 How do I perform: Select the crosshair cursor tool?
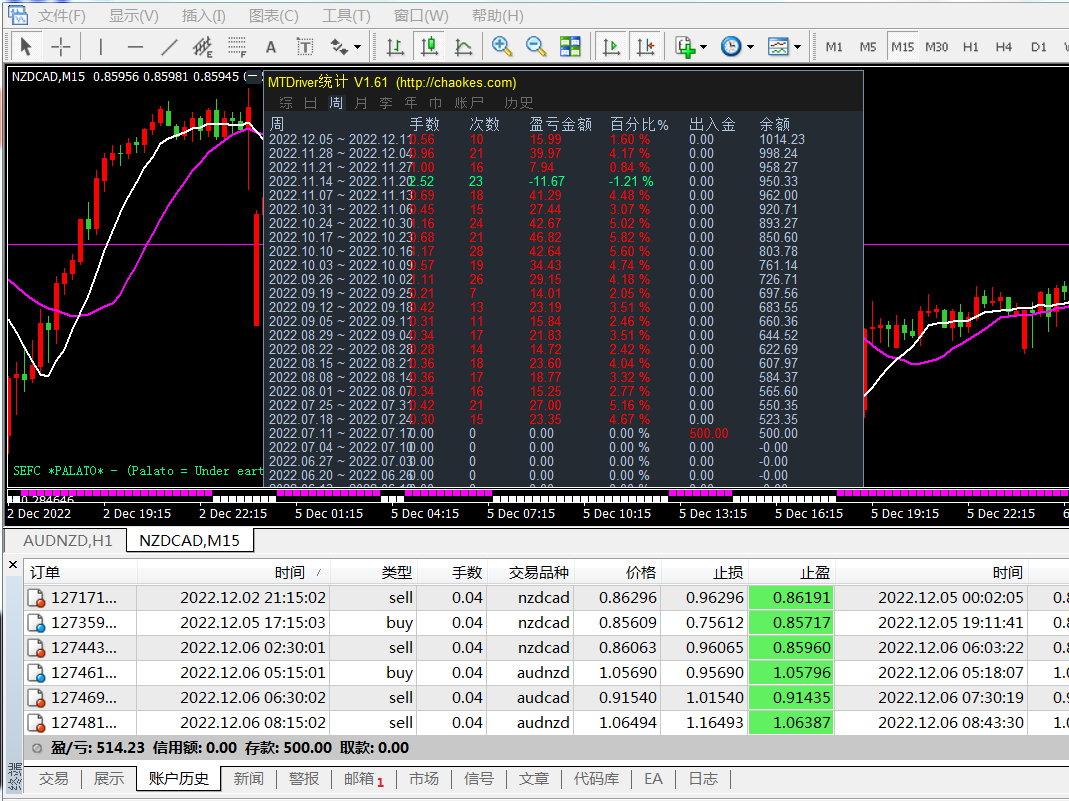pyautogui.click(x=61, y=47)
